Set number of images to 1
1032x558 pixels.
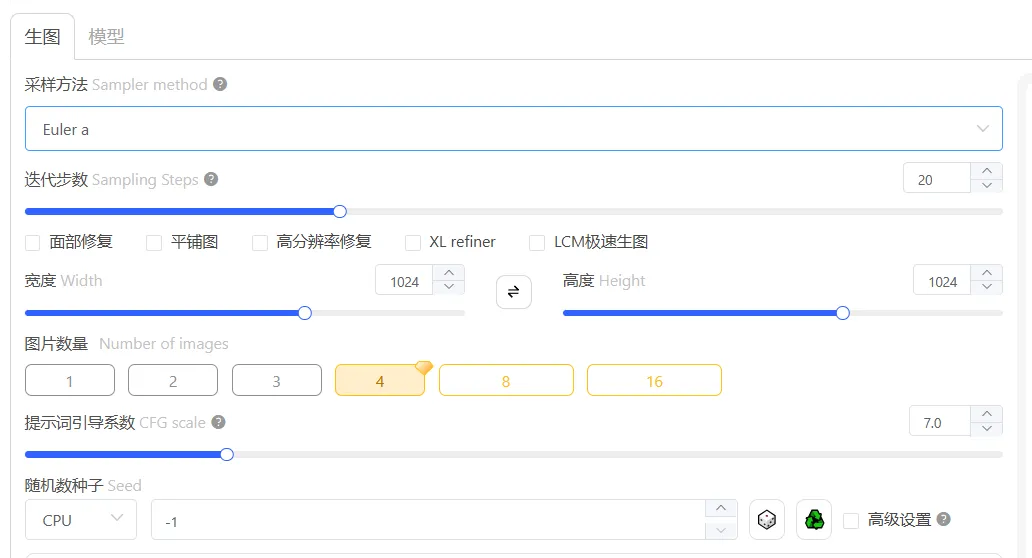point(69,381)
